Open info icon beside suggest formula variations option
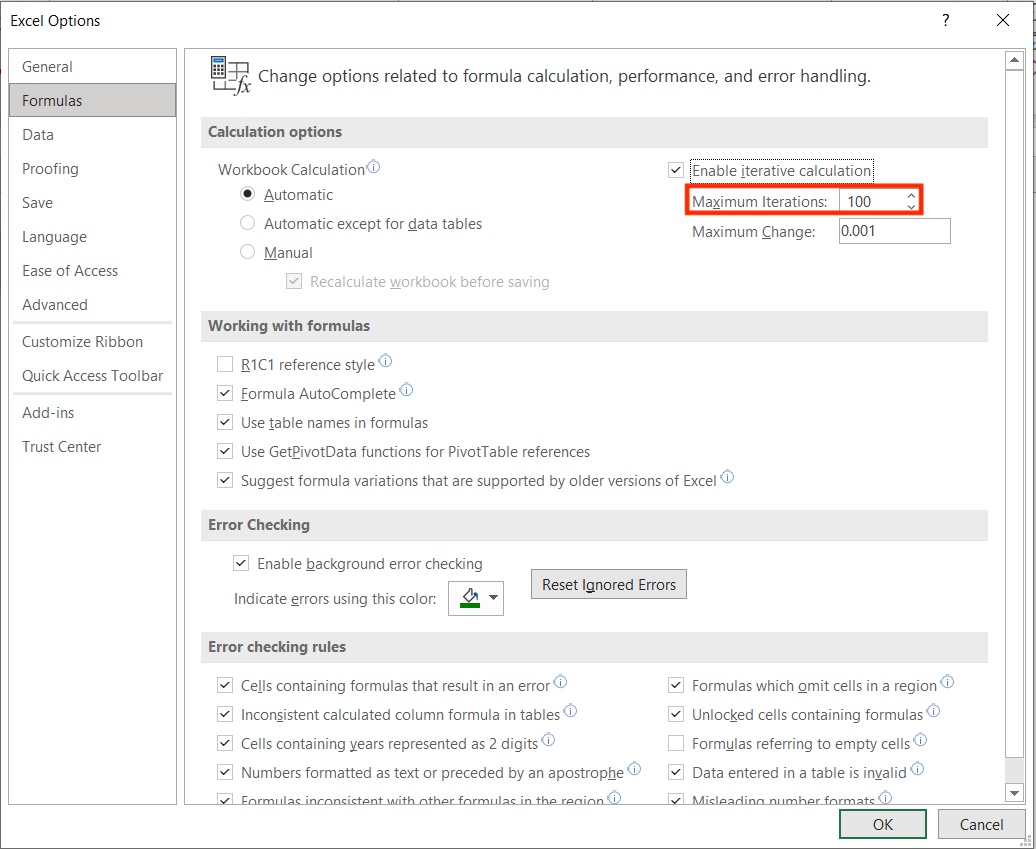Image resolution: width=1036 pixels, height=849 pixels. (727, 478)
